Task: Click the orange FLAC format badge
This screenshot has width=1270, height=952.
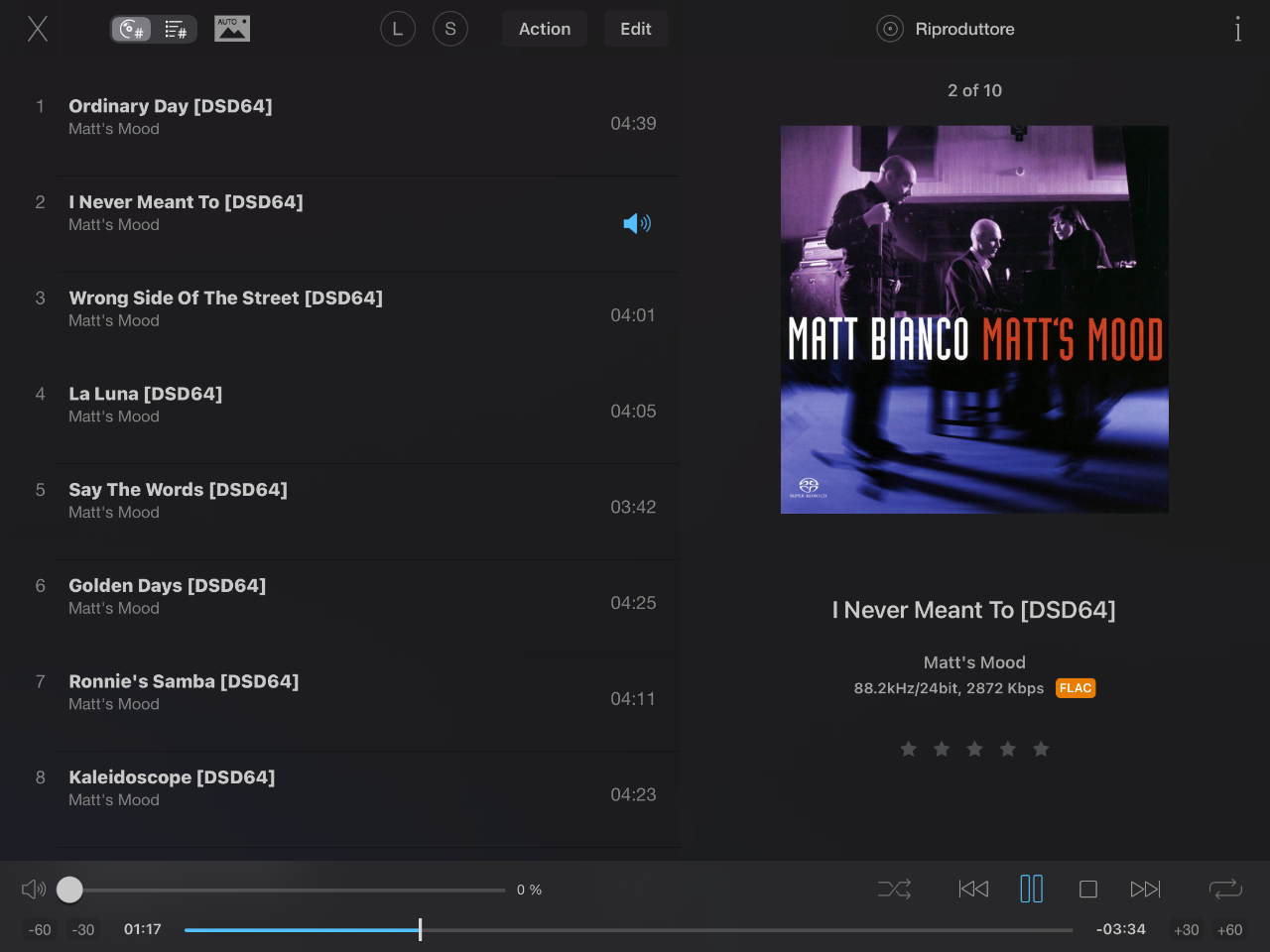Action: [1076, 688]
